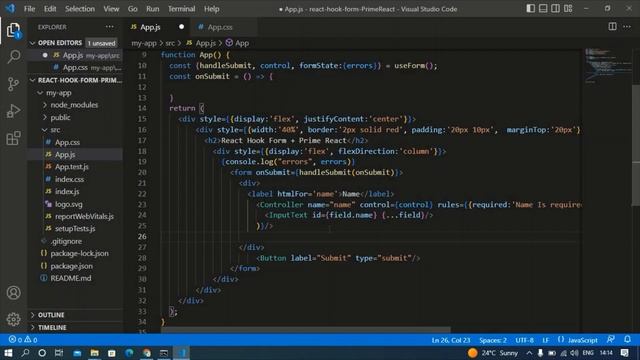Toggle the bottom panel layout icon
640x360 pixels.
coord(543,8)
